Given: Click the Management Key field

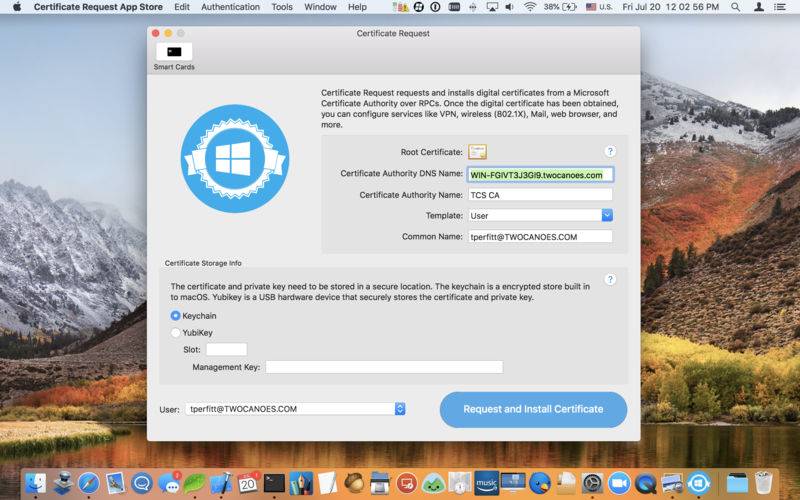Looking at the screenshot, I should [384, 367].
